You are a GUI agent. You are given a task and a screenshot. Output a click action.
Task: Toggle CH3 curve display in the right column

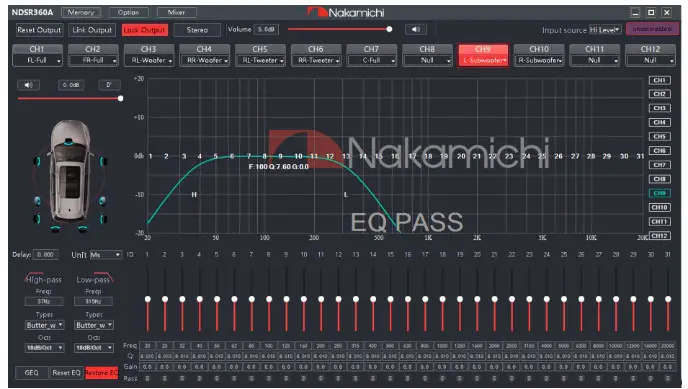[x=659, y=108]
